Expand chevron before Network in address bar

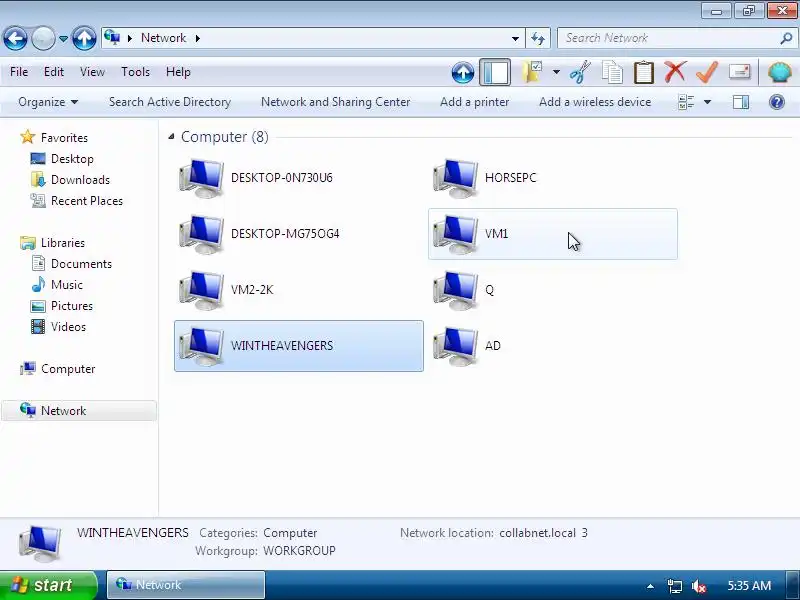point(130,38)
